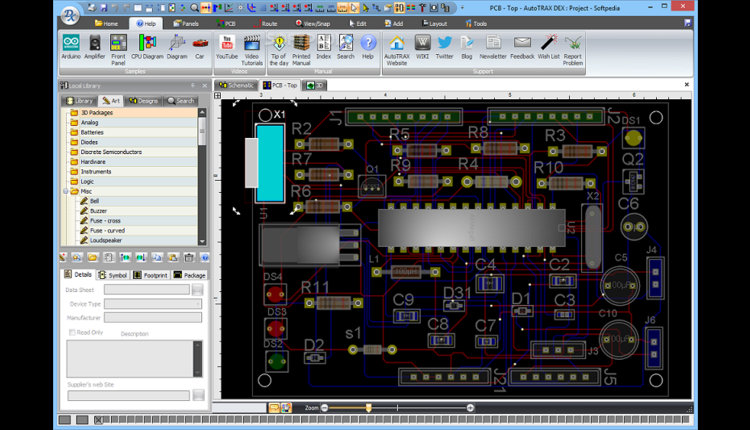Click Report Problem
Image resolution: width=750 pixels, height=430 pixels.
click(573, 50)
